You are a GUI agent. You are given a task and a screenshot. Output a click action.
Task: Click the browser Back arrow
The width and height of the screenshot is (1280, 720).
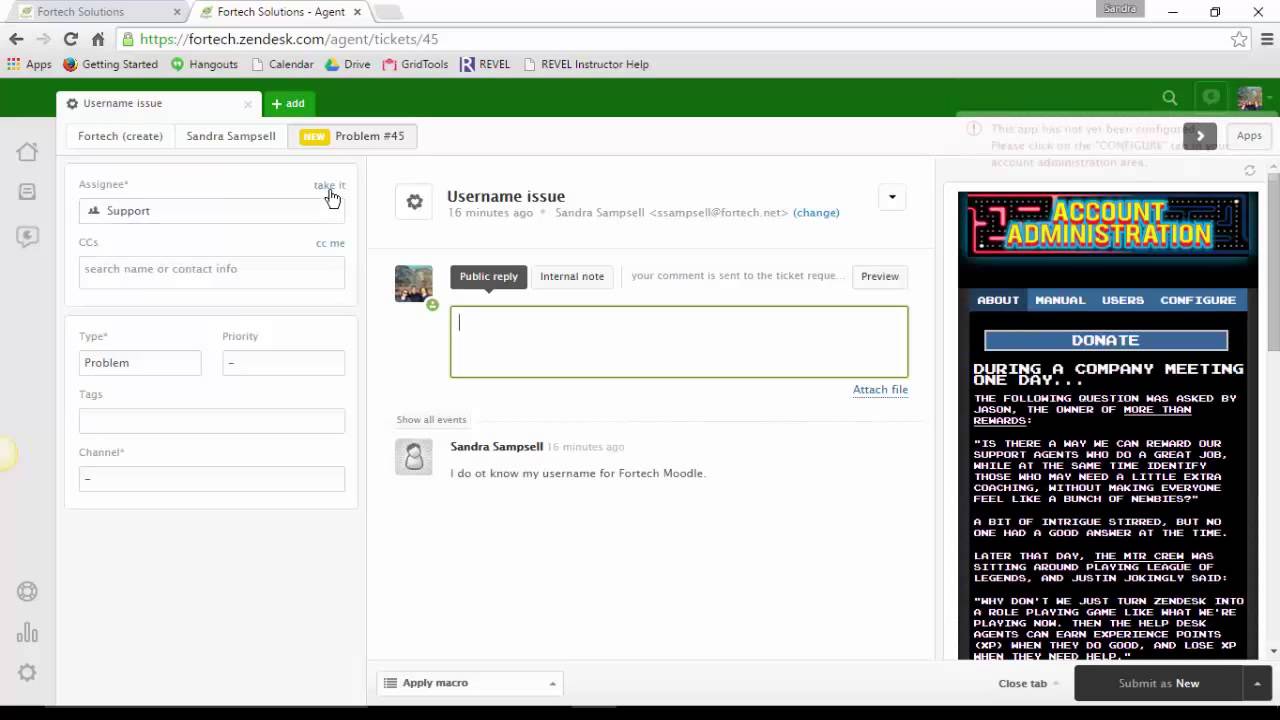[16, 39]
